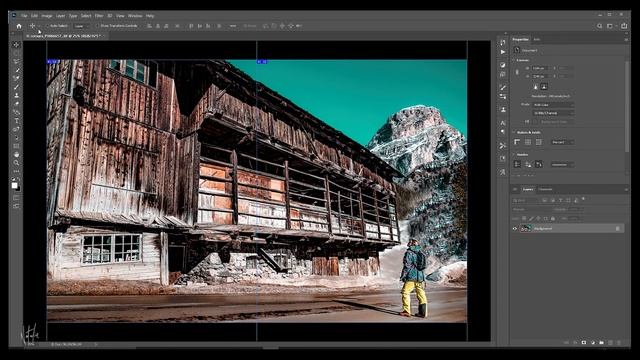Open the File menu
This screenshot has height=360, width=640.
pos(24,16)
